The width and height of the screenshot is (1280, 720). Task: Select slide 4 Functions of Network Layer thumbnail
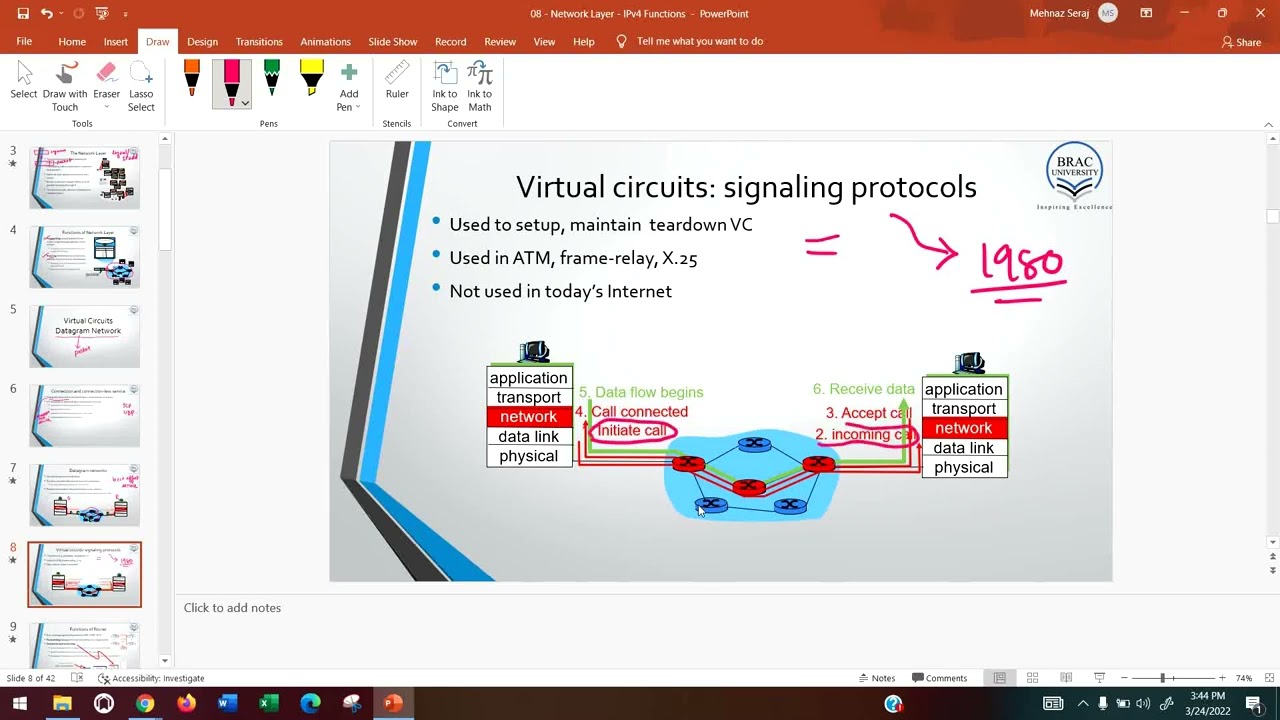click(x=85, y=257)
